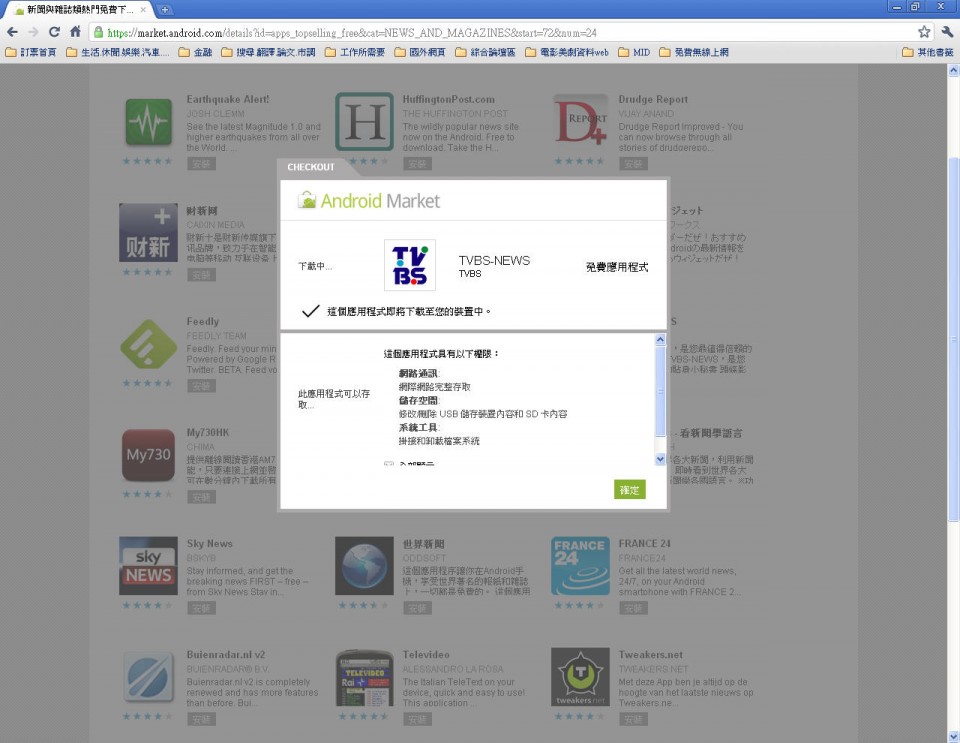960x743 pixels.
Task: Click the browser Forward arrow
Action: [34, 32]
